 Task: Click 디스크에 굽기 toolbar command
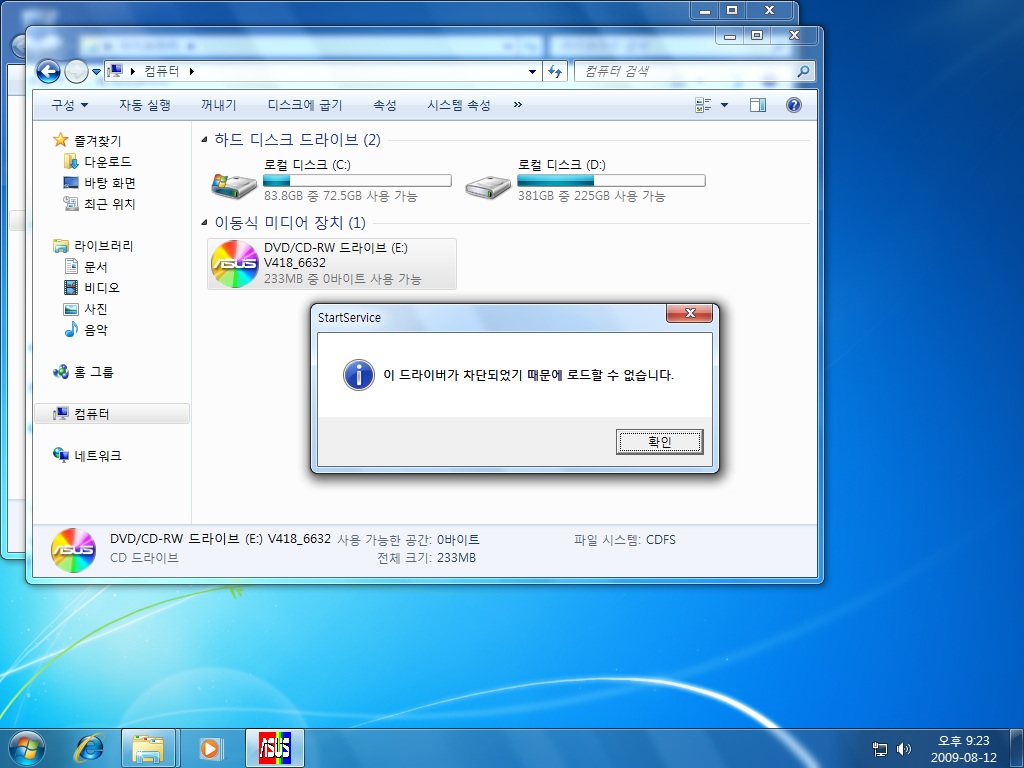[305, 105]
